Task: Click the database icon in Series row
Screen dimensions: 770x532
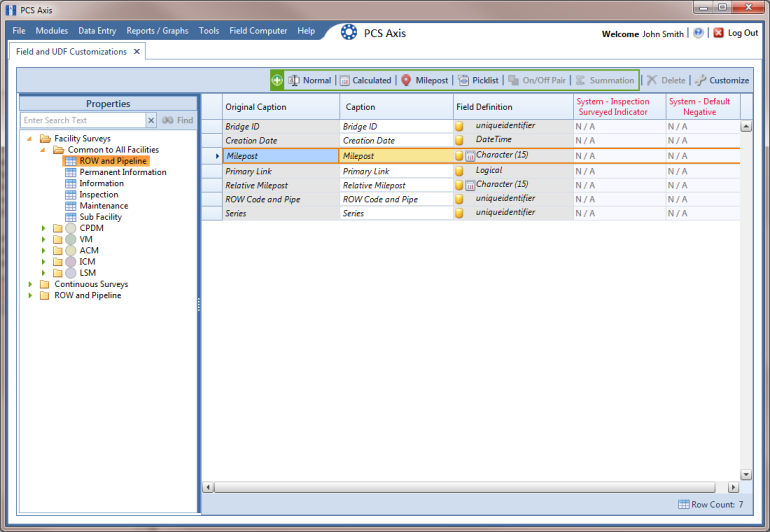Action: pyautogui.click(x=459, y=214)
